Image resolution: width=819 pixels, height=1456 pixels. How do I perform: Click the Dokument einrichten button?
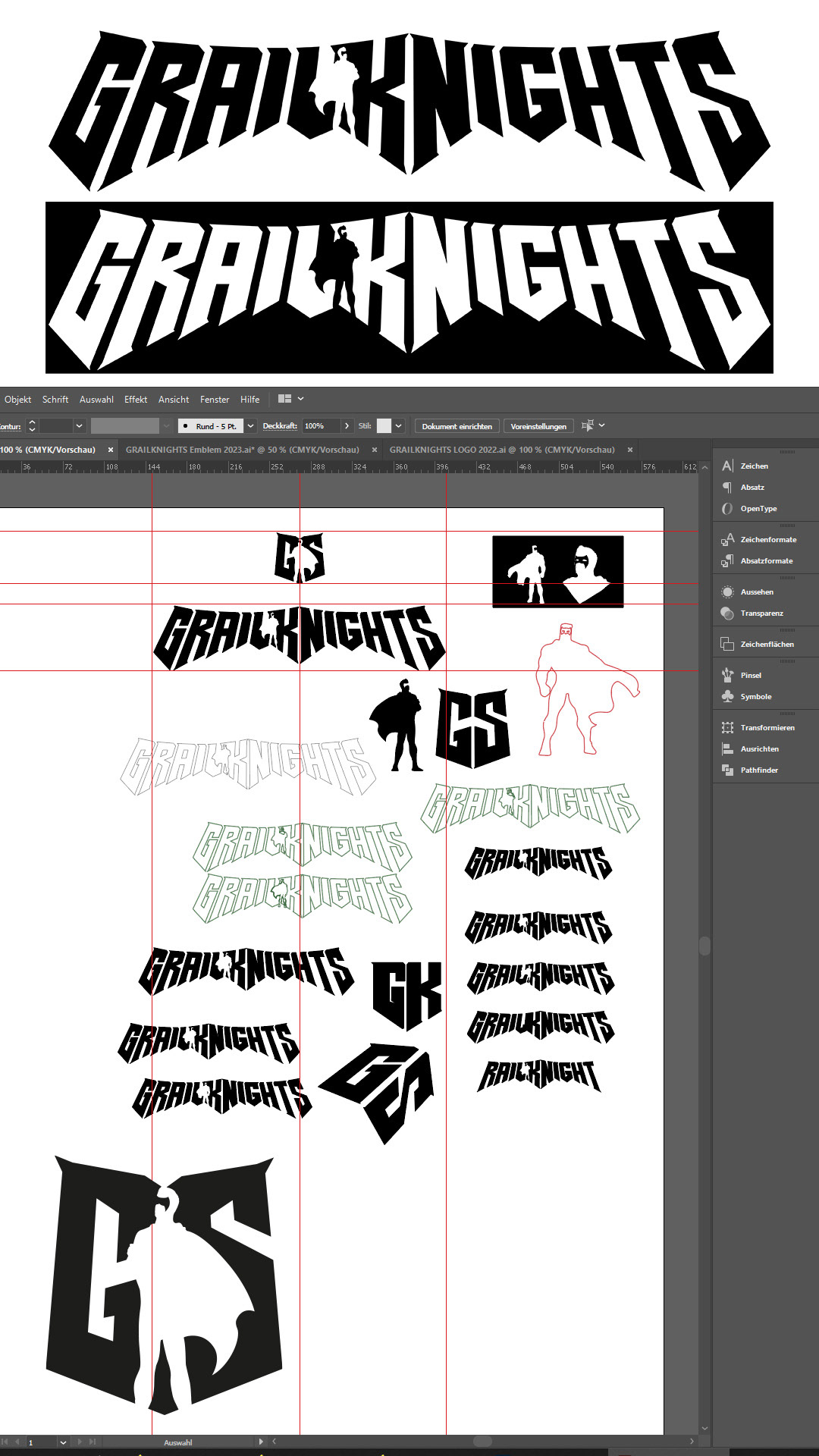[457, 426]
